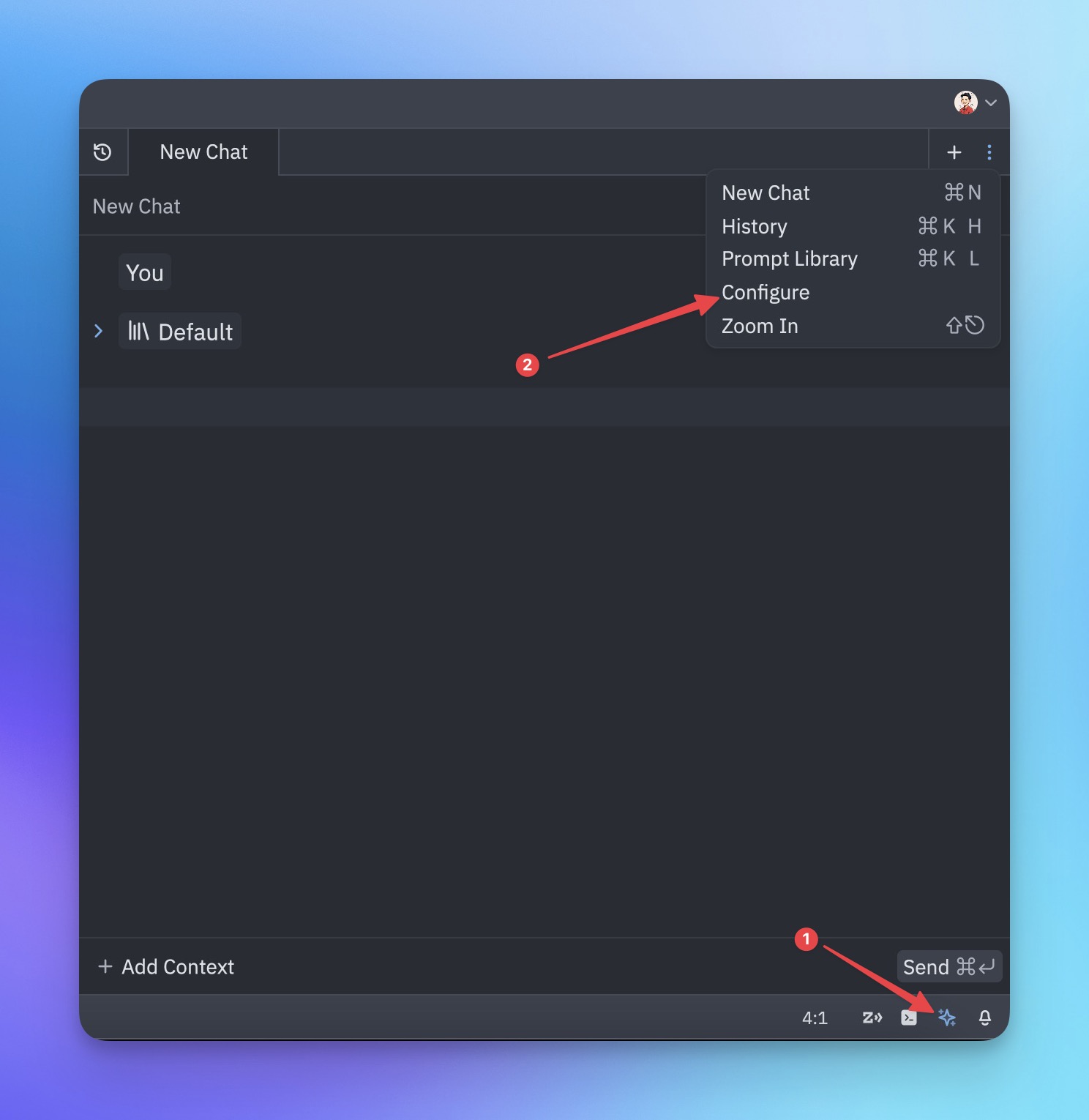Open the three-dot overflow menu
1089x1120 pixels.
(x=989, y=152)
